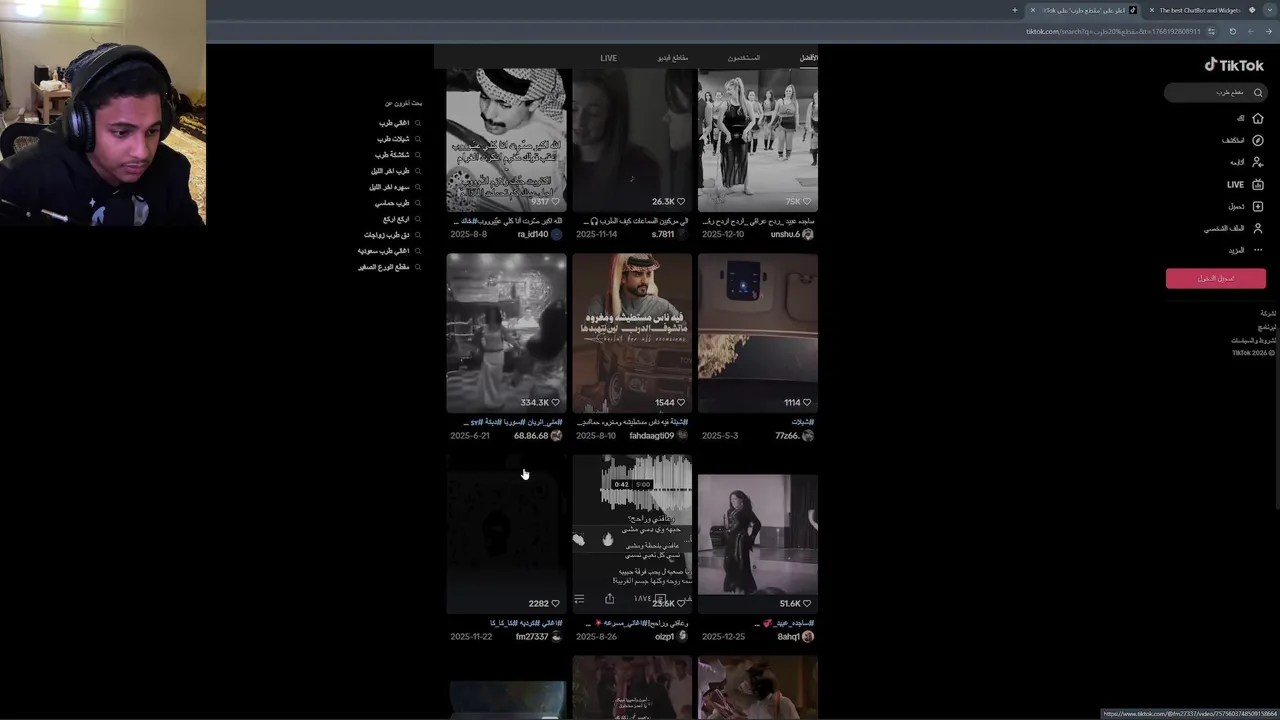This screenshot has width=1280, height=720.
Task: Open dancers video thumbnail by unshu.6
Action: (x=758, y=140)
